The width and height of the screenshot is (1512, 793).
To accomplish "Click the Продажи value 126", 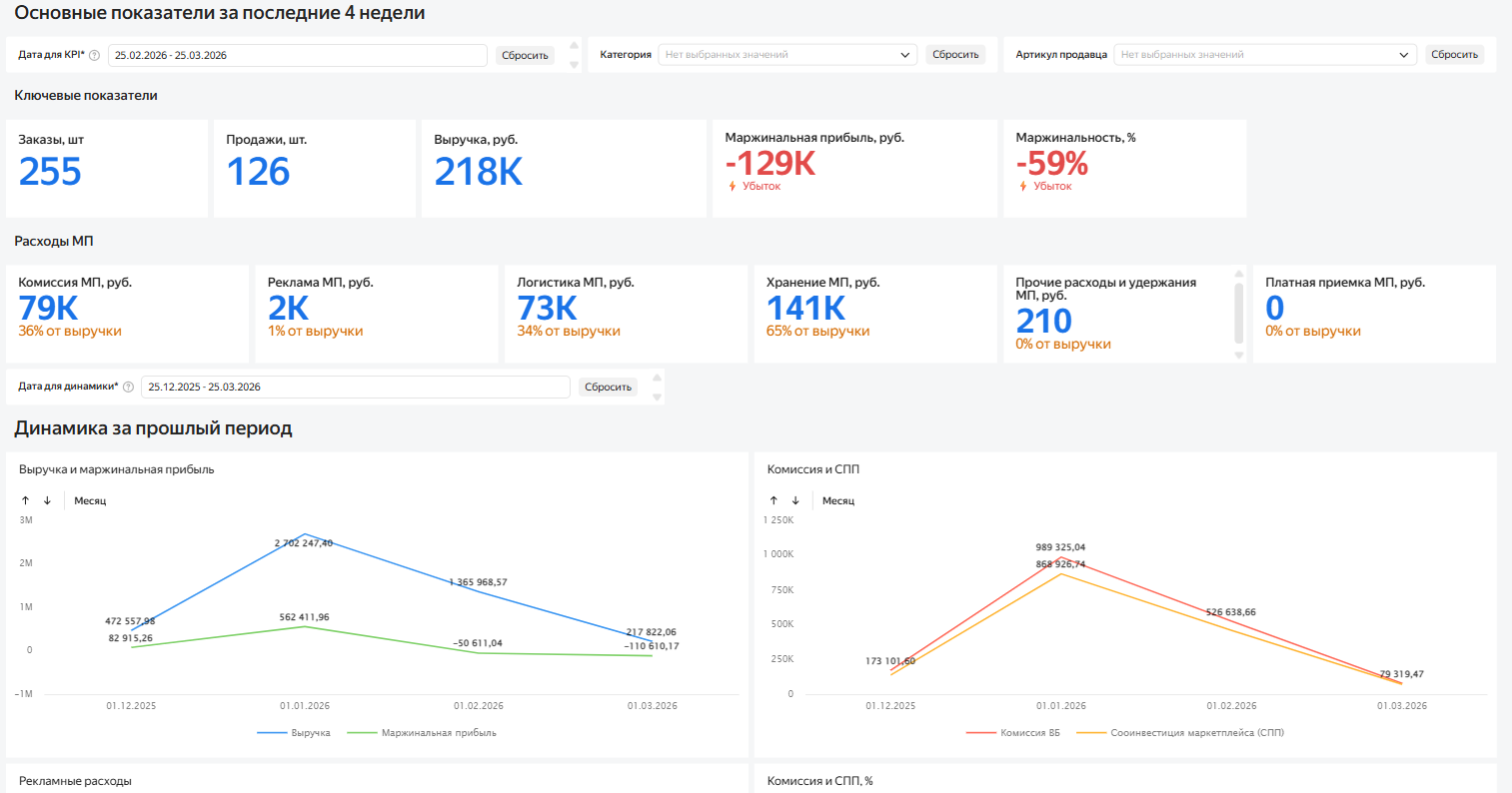I will (258, 172).
